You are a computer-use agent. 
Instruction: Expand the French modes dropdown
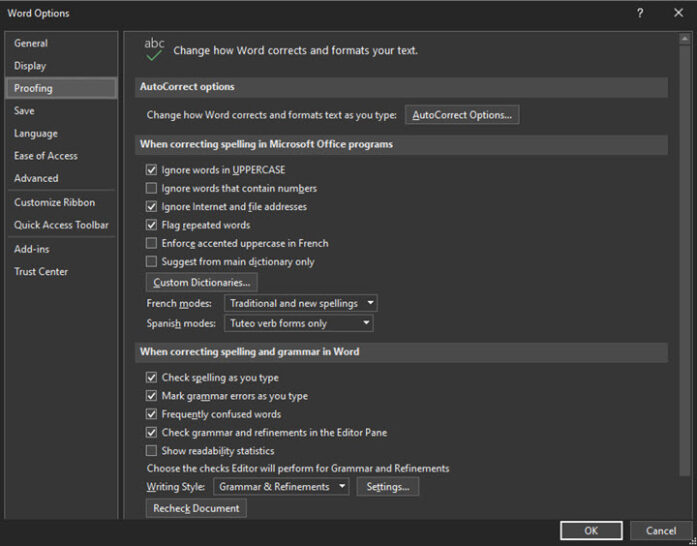coord(301,303)
